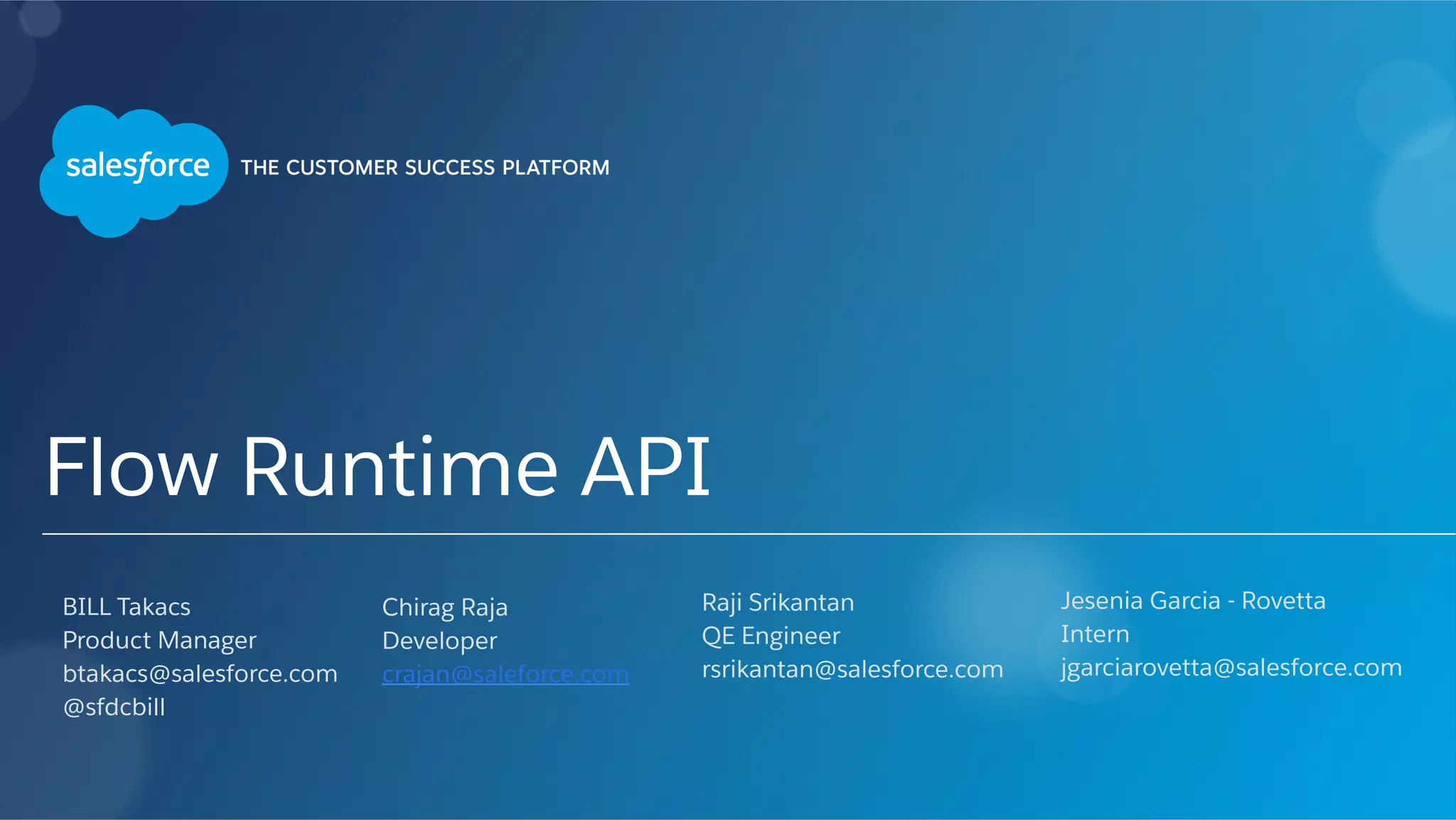The image size is (1456, 820).
Task: Select the 'Flow Runtime API' title
Action: [378, 467]
